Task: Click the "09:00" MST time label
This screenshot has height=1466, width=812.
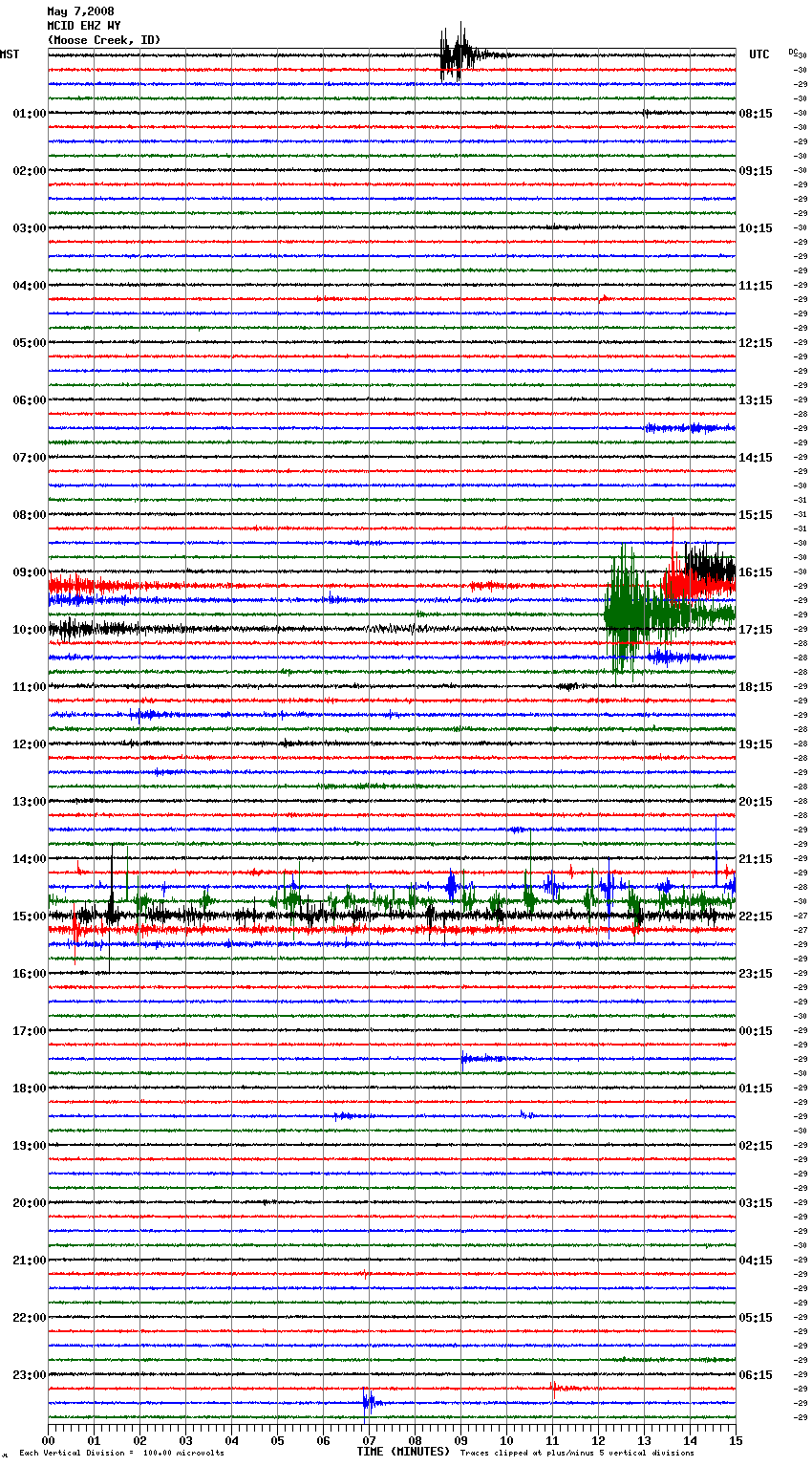Action: click(x=29, y=572)
